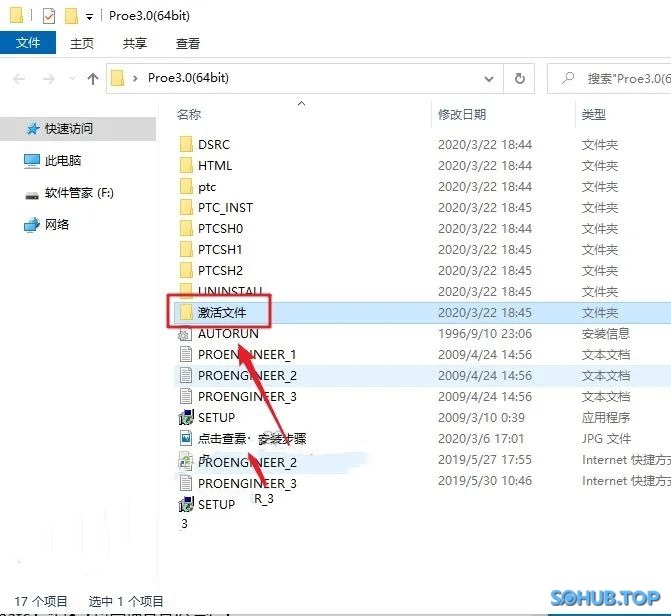Click the 应用程序 type of SETUP
Screen dimensions: 671x616
[606, 418]
